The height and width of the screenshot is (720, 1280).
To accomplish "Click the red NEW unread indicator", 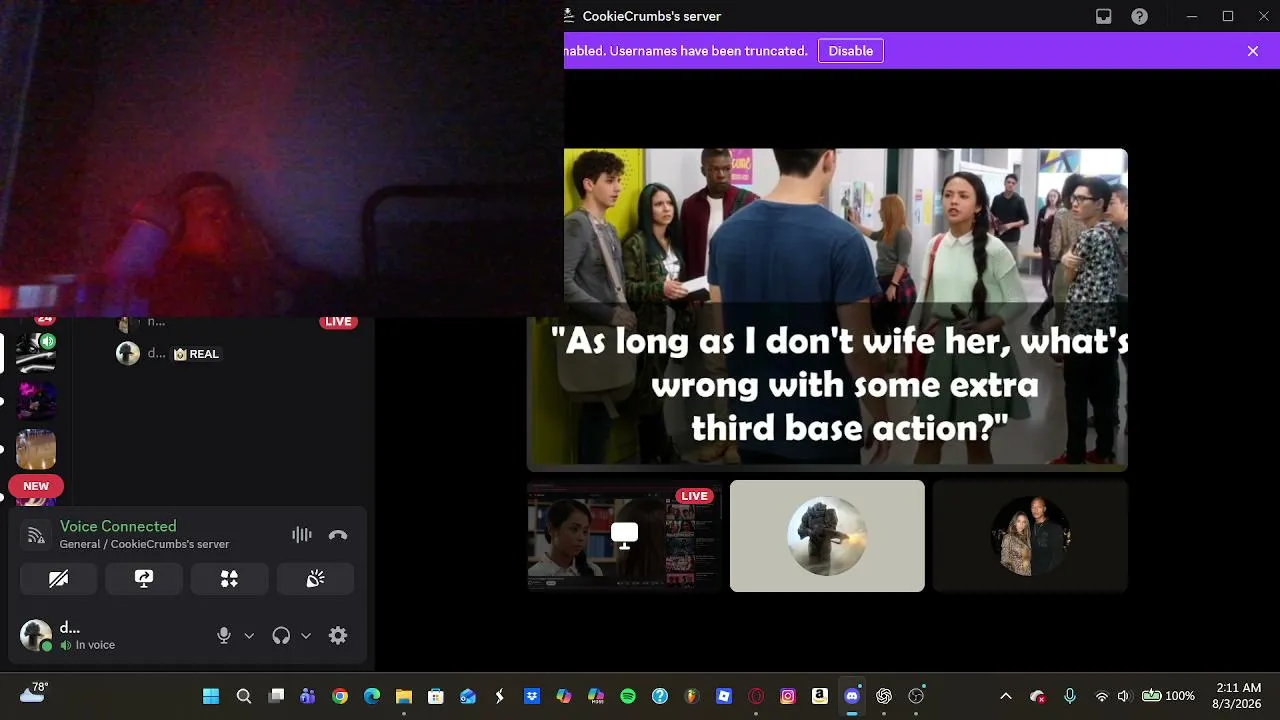I will [36, 486].
